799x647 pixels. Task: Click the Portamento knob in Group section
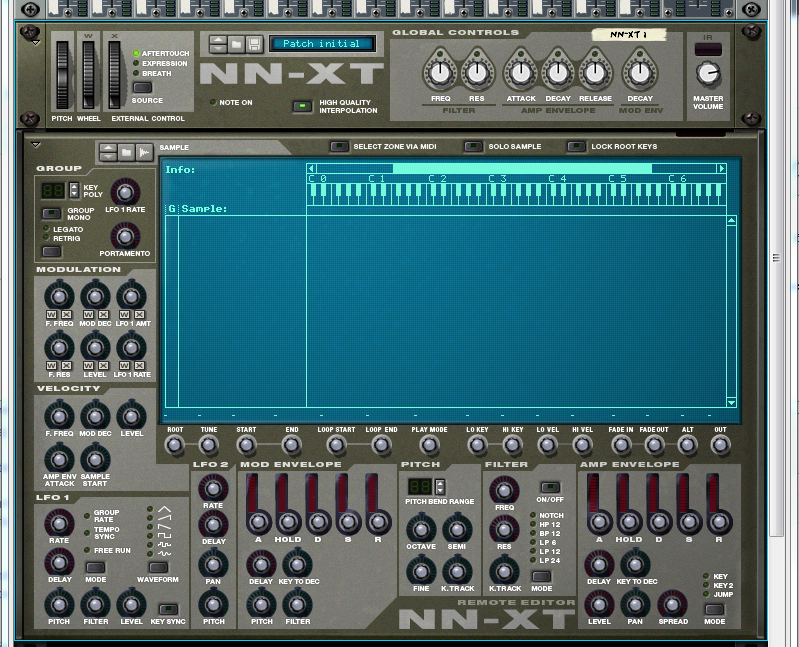125,236
